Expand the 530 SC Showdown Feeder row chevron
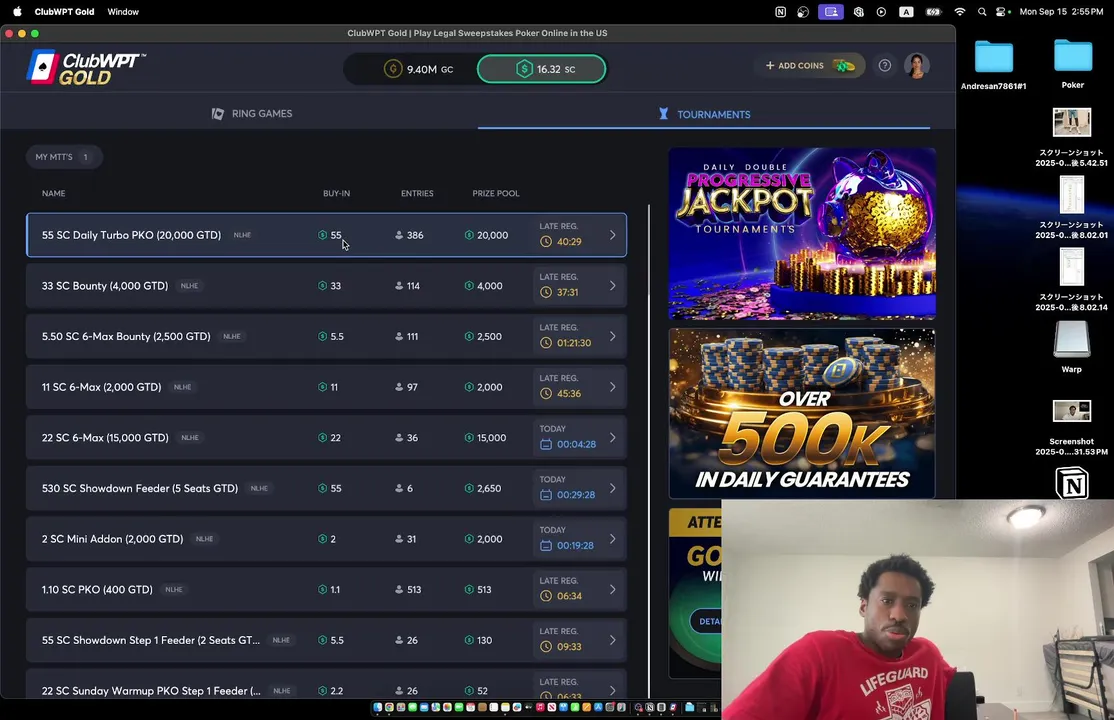The height and width of the screenshot is (720, 1114). point(612,488)
